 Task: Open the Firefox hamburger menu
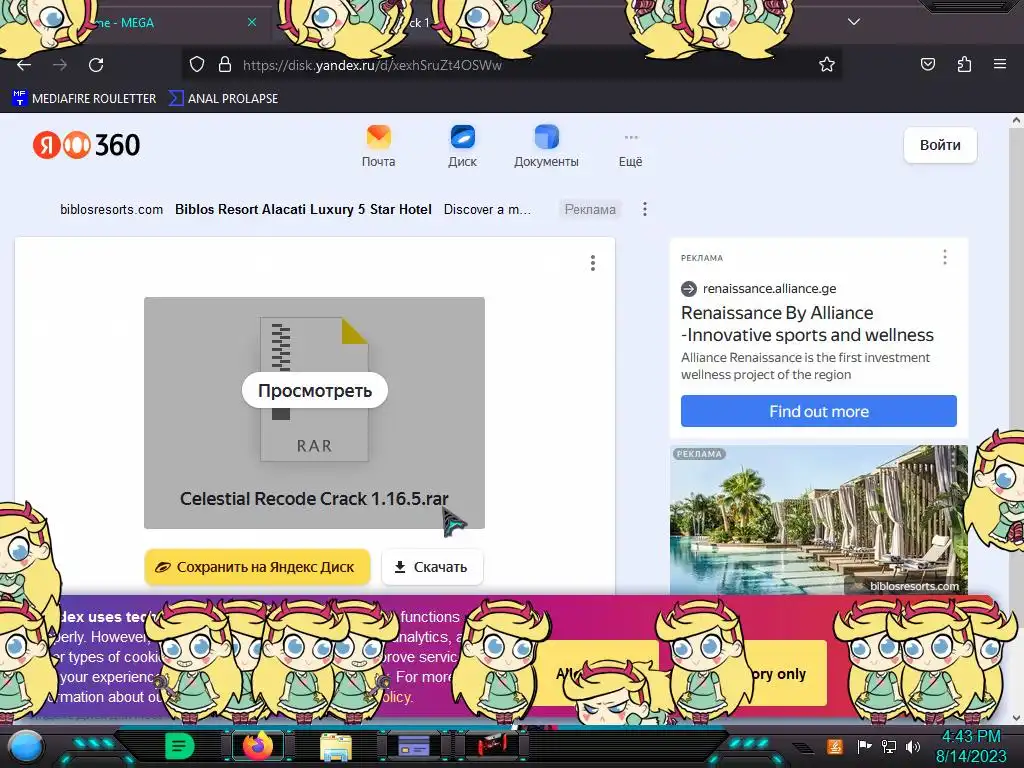coord(1000,65)
